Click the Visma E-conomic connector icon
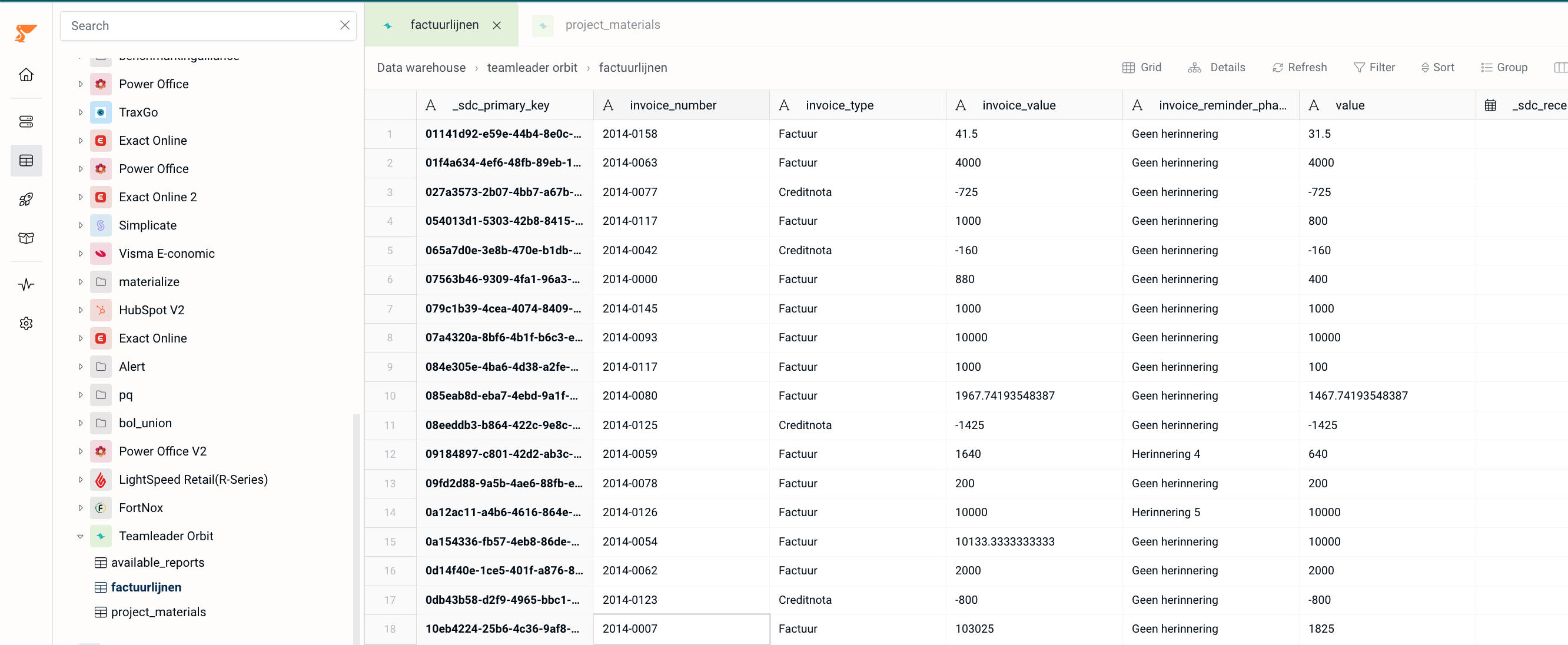The height and width of the screenshot is (645, 1568). pyautogui.click(x=101, y=253)
